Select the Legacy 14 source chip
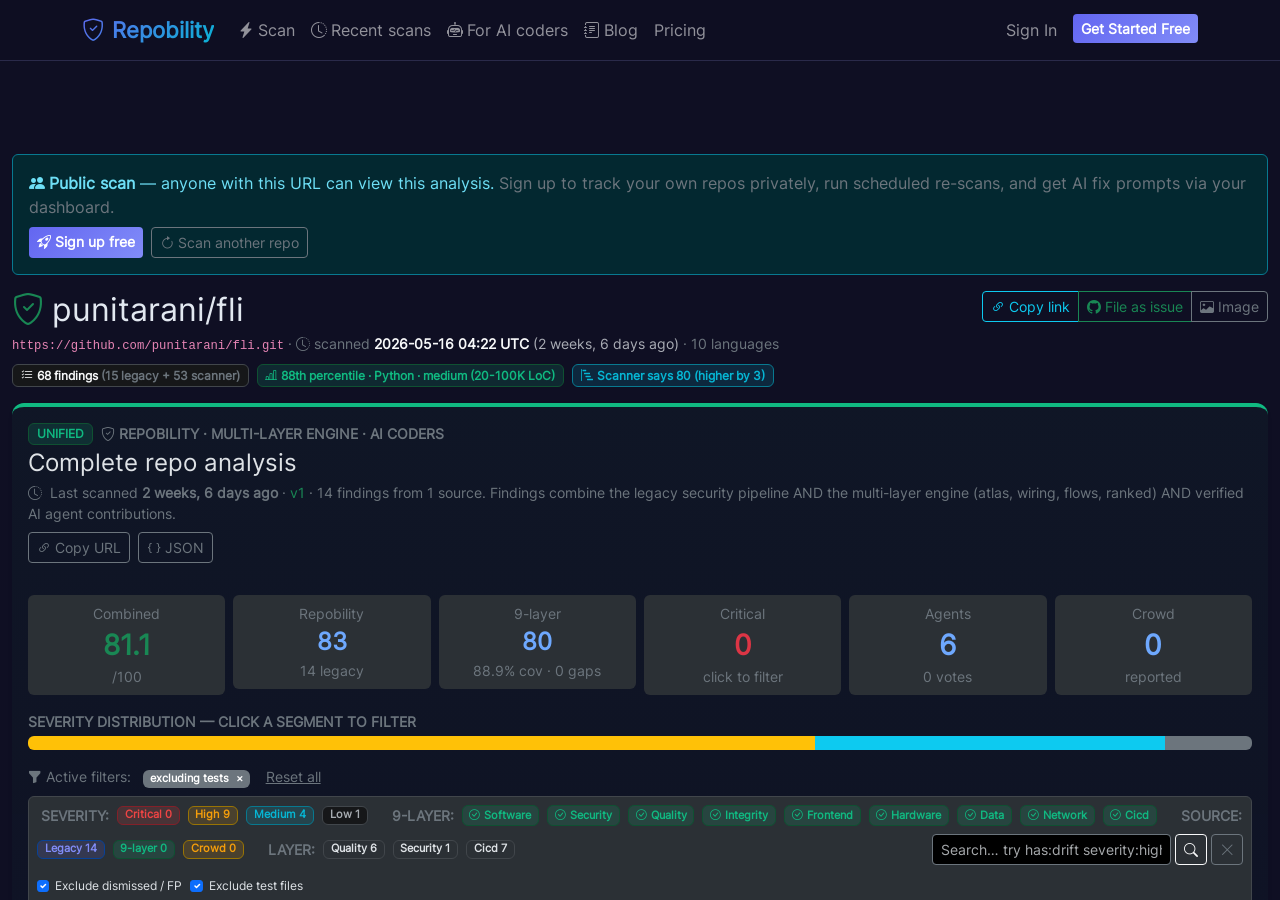Viewport: 1280px width, 900px height. [71, 849]
